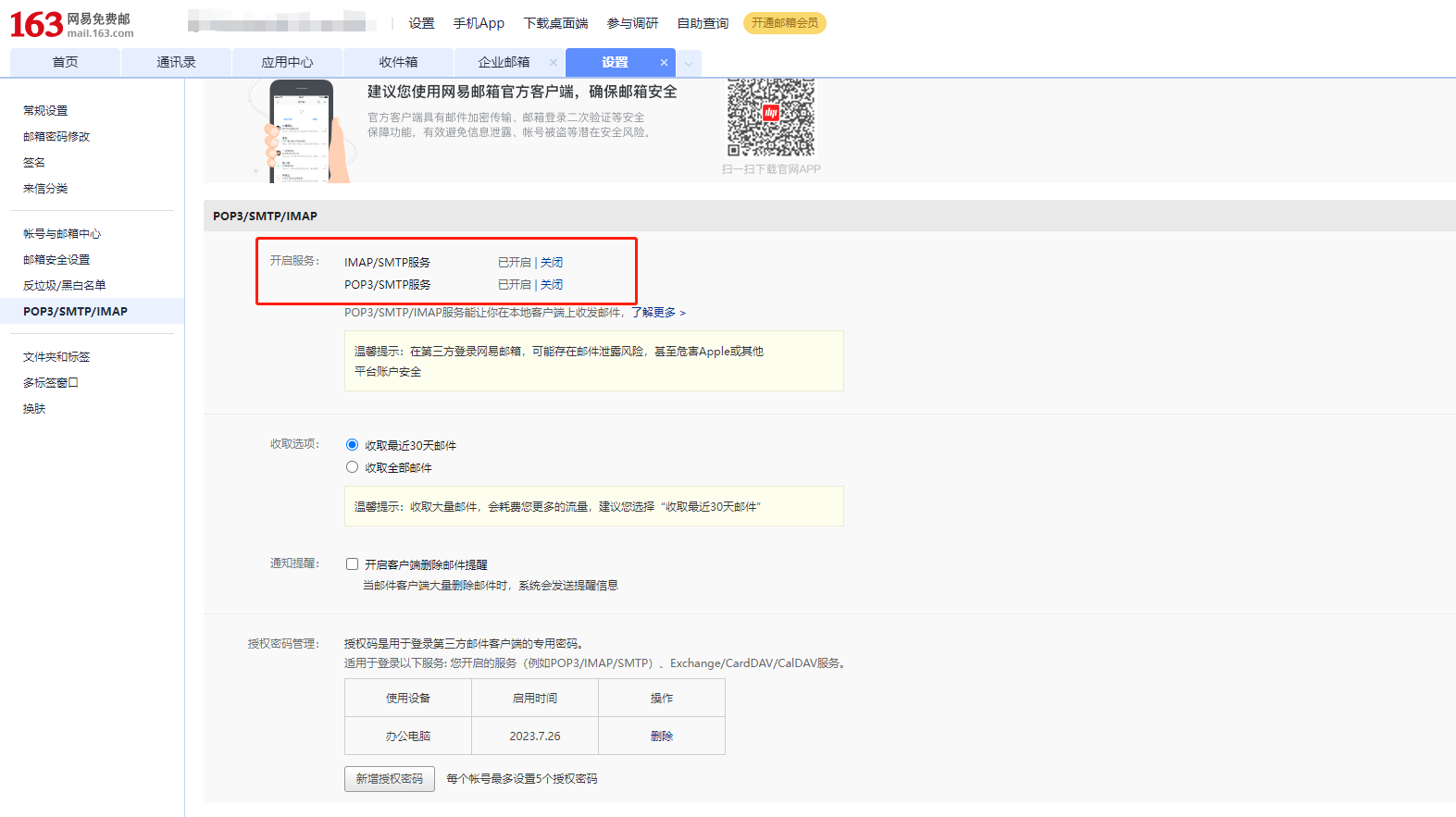Viewport: 1456px width, 817px height.
Task: Click 关闭 for IMAP/SMTP服务
Action: 552,262
